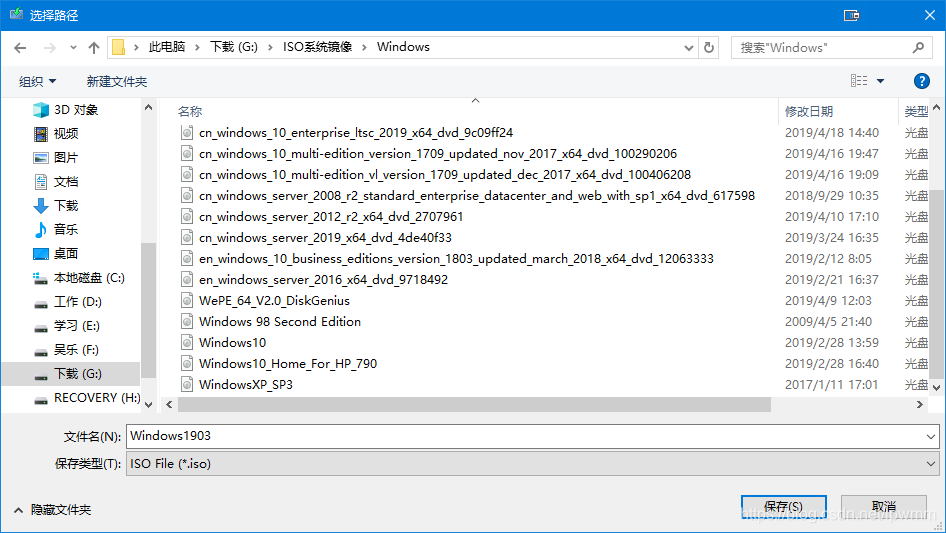Image resolution: width=946 pixels, height=533 pixels.
Task: Select Windows 98 Second Edition file
Action: pos(280,322)
